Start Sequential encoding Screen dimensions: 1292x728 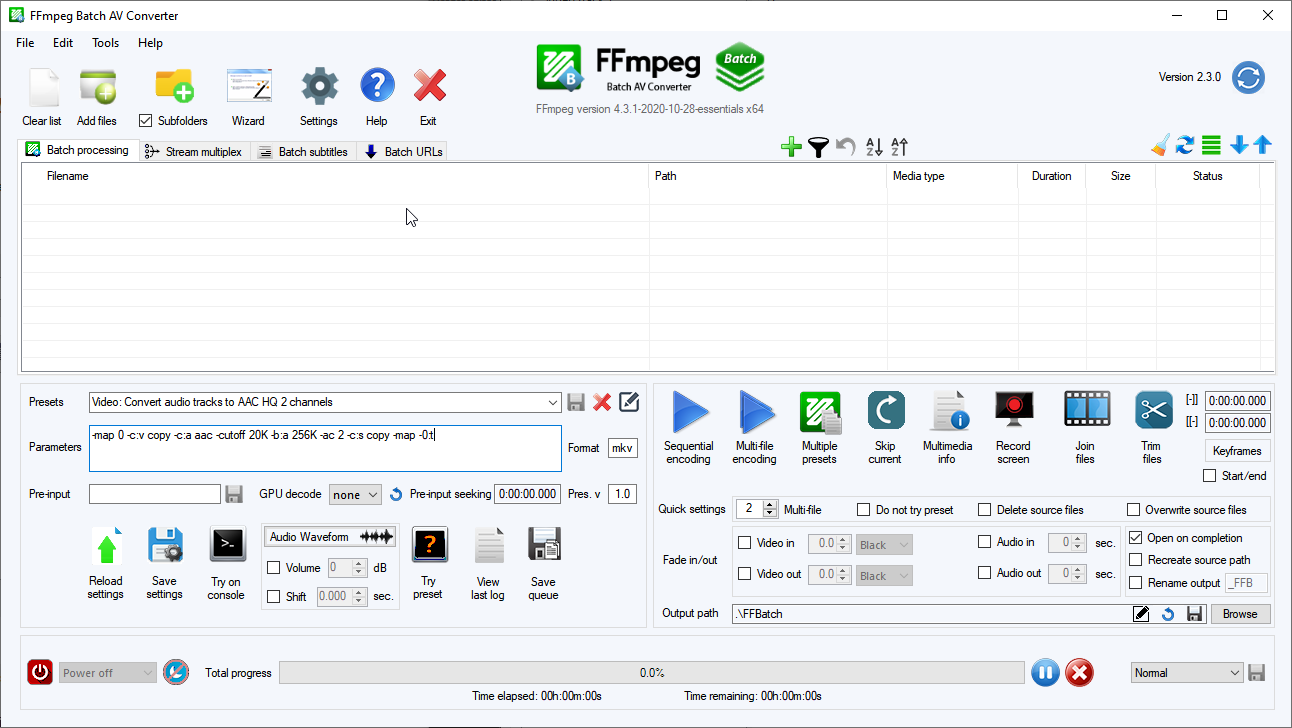point(689,412)
